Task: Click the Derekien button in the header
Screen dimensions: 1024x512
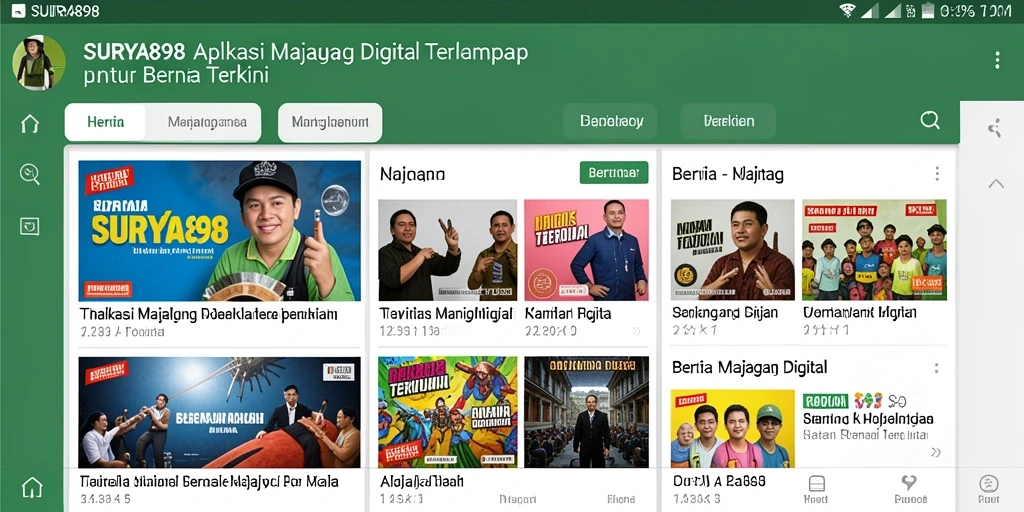Action: pos(728,121)
